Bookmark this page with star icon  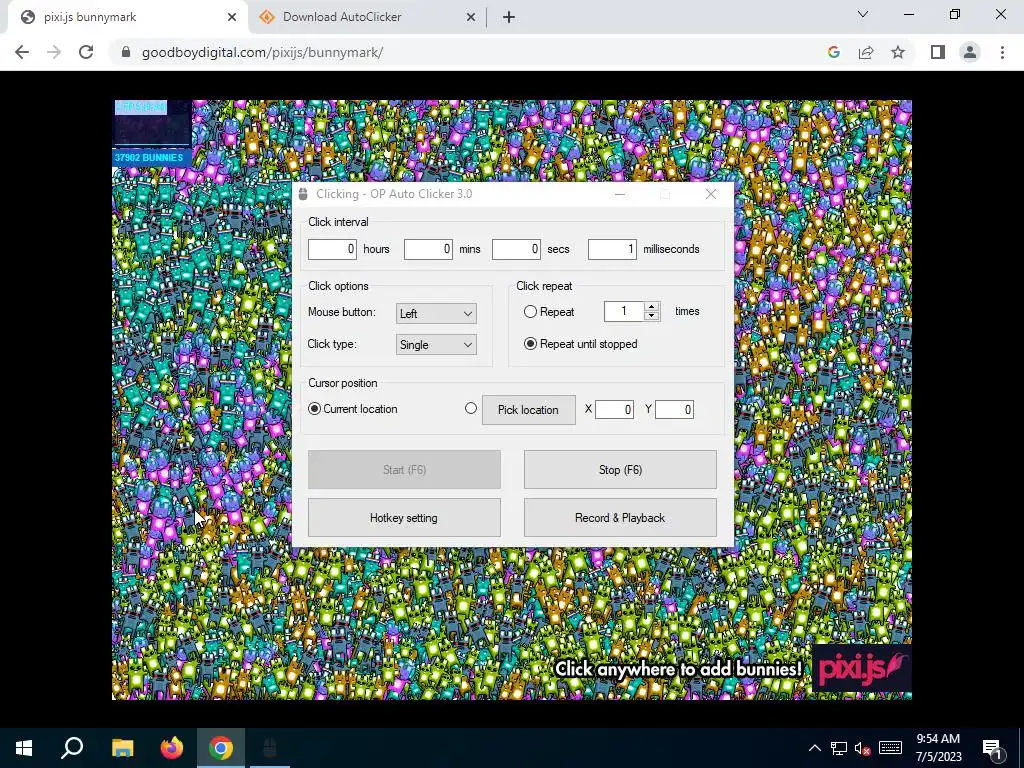[x=898, y=52]
